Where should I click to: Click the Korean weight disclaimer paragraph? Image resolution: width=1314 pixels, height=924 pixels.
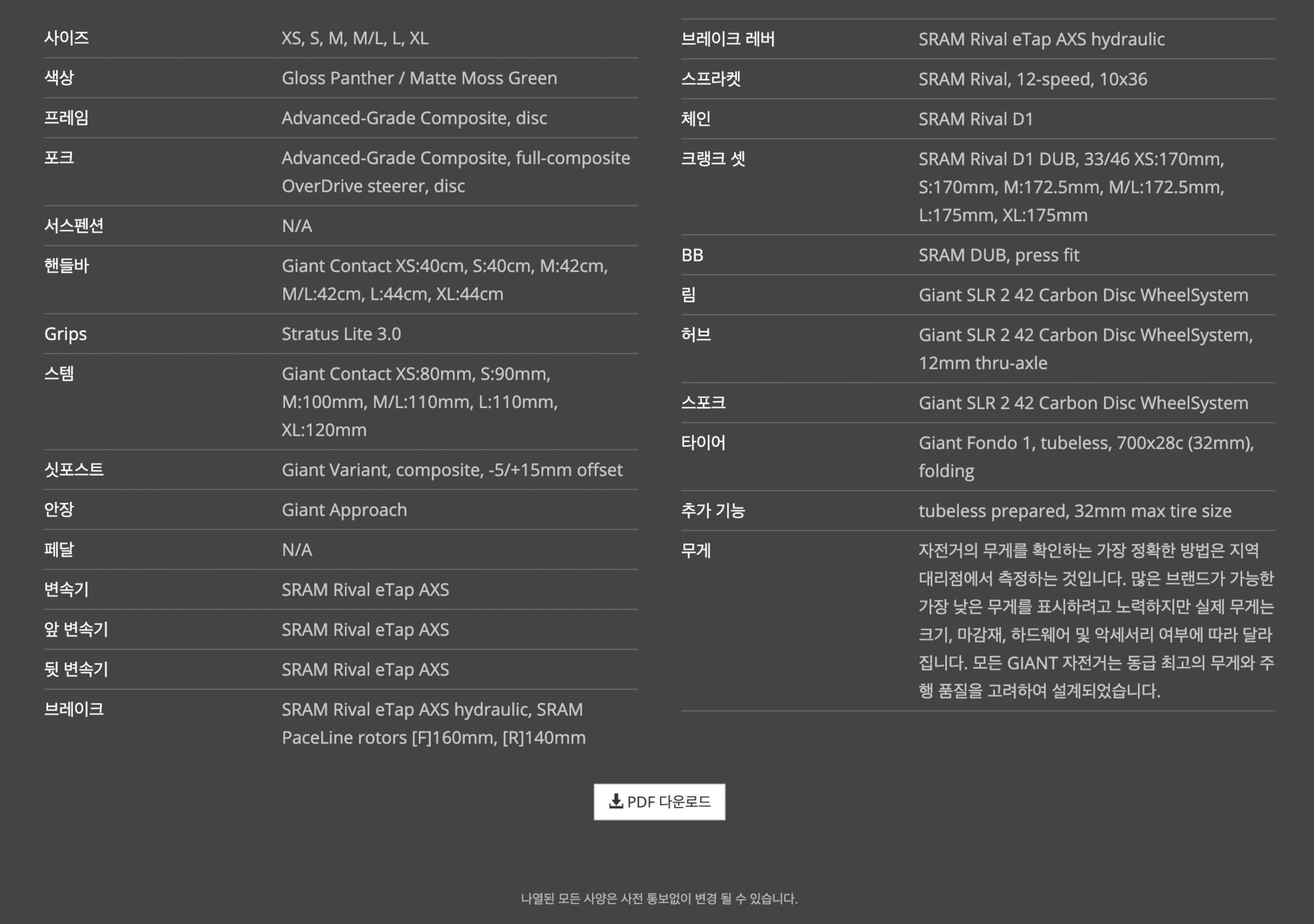click(1096, 621)
